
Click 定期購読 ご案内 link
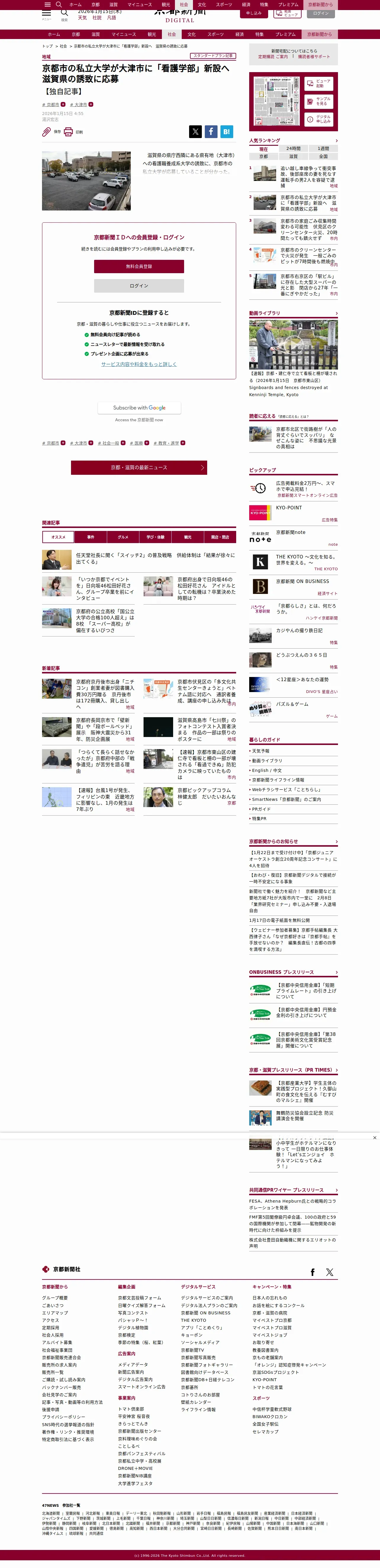(x=273, y=56)
